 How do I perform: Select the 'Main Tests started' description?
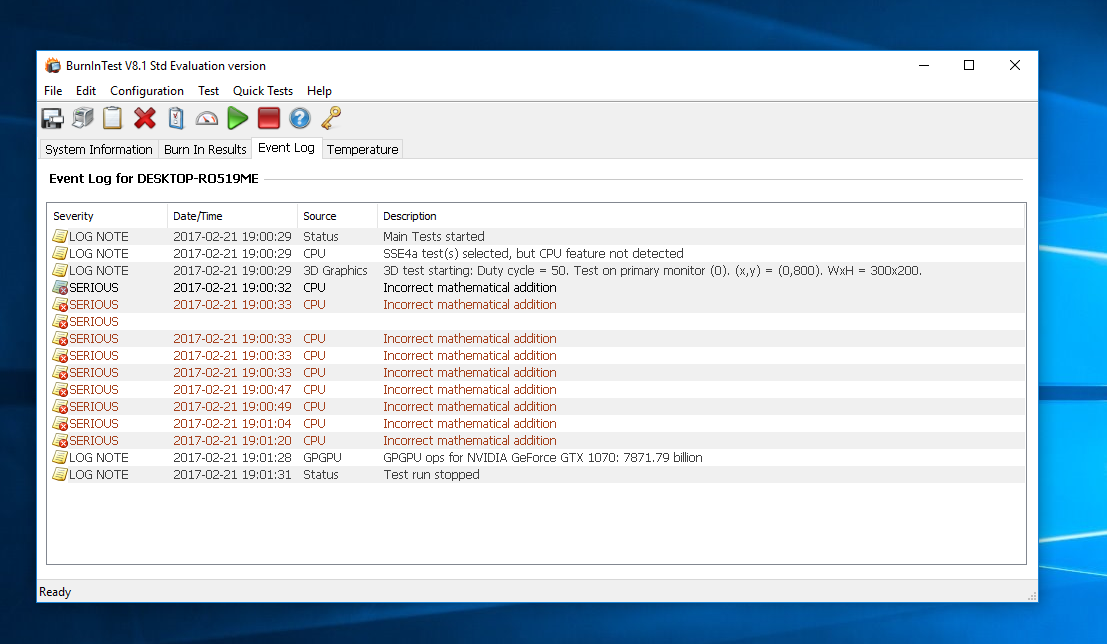pos(433,237)
